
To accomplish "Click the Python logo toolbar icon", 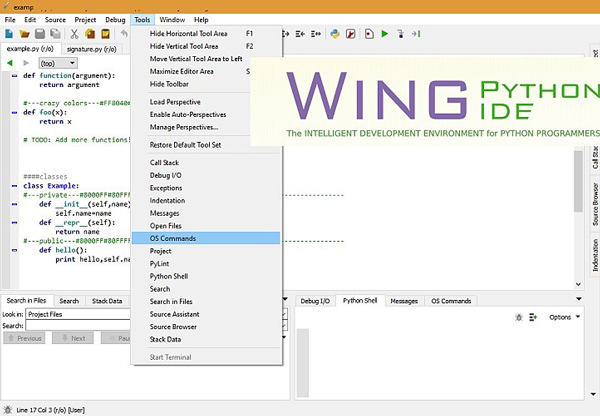I will click(x=335, y=34).
